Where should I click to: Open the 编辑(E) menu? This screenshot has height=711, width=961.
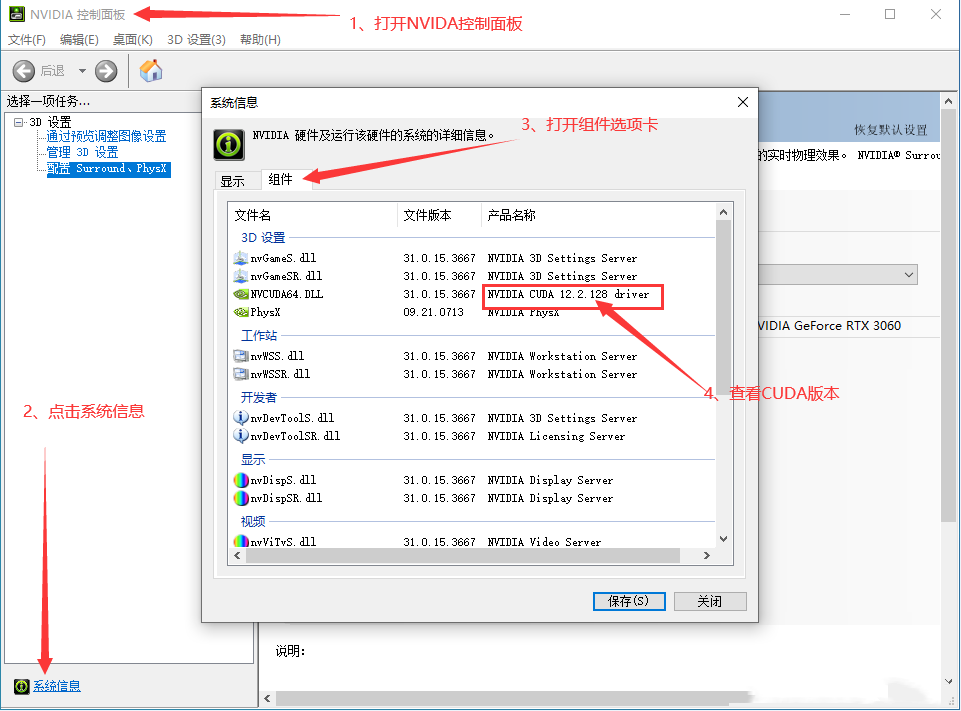pyautogui.click(x=79, y=40)
